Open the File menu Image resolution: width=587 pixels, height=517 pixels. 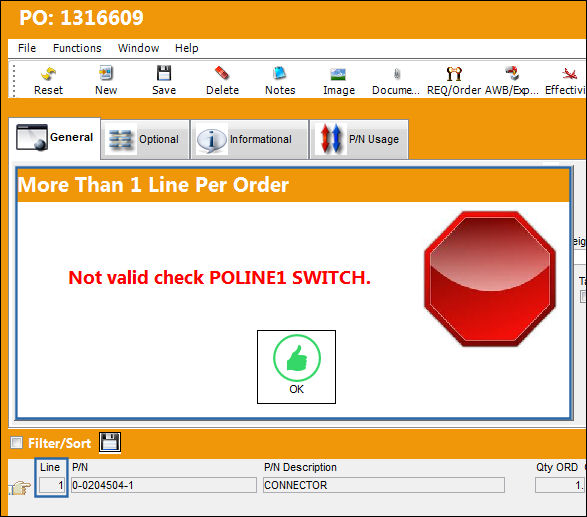(27, 48)
